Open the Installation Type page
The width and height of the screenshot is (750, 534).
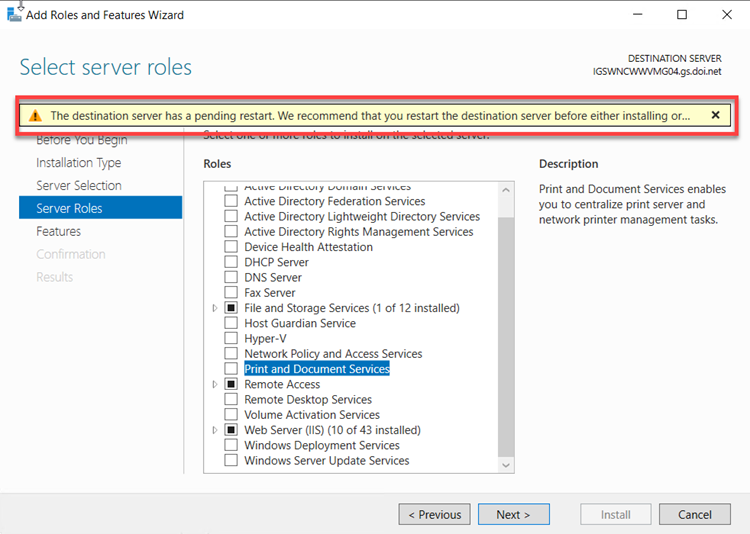tap(78, 163)
